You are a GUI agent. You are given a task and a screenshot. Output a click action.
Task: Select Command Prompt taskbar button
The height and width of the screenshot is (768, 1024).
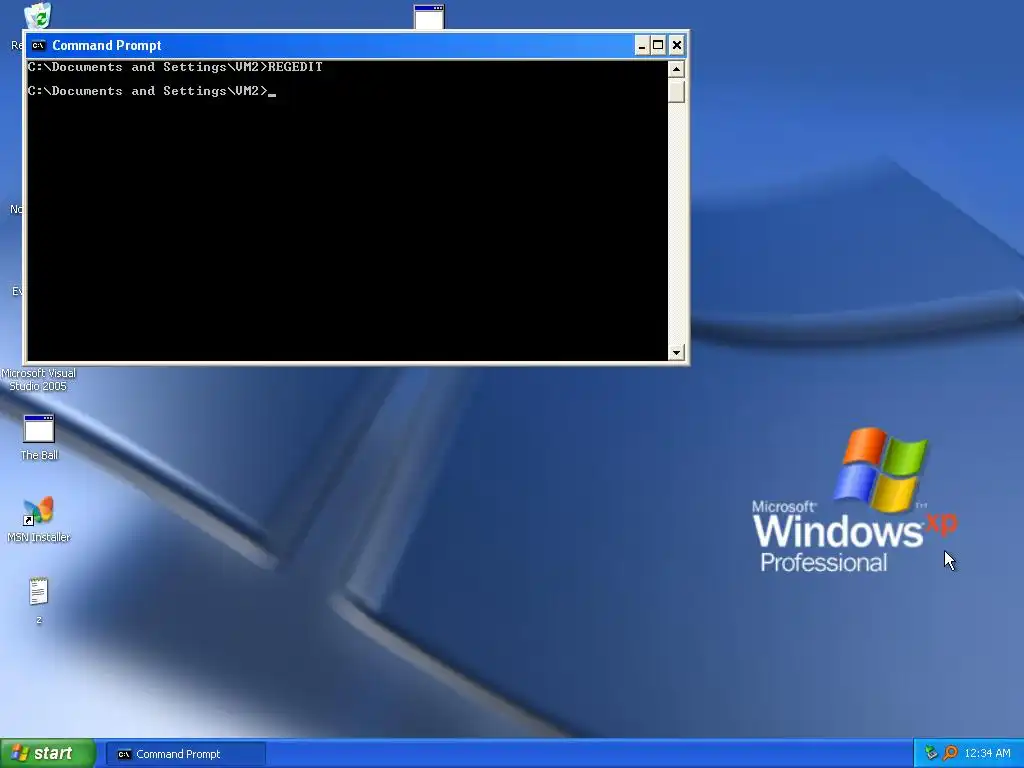pos(186,754)
